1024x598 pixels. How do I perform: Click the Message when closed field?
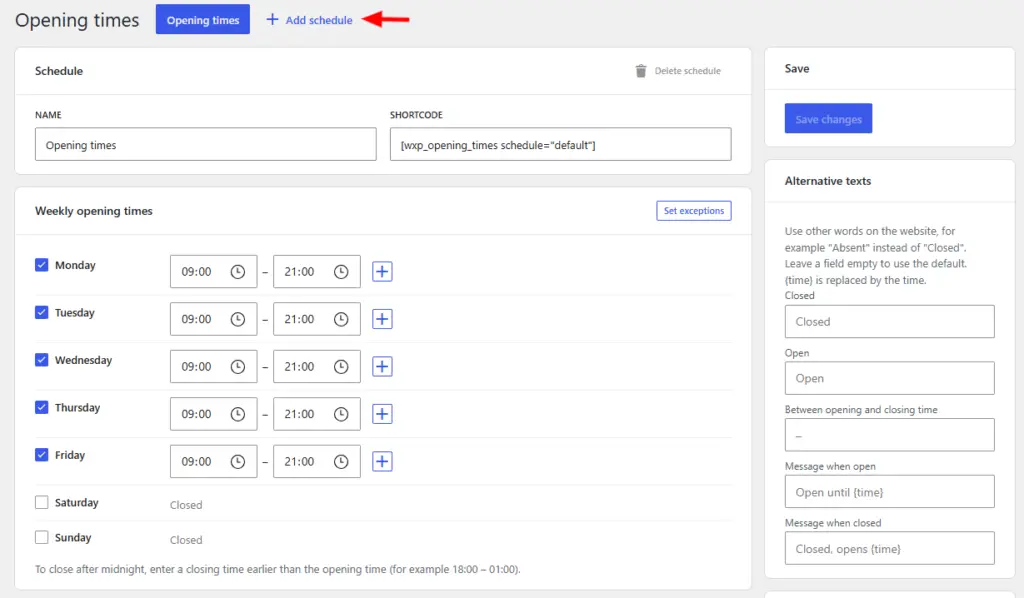[x=889, y=548]
